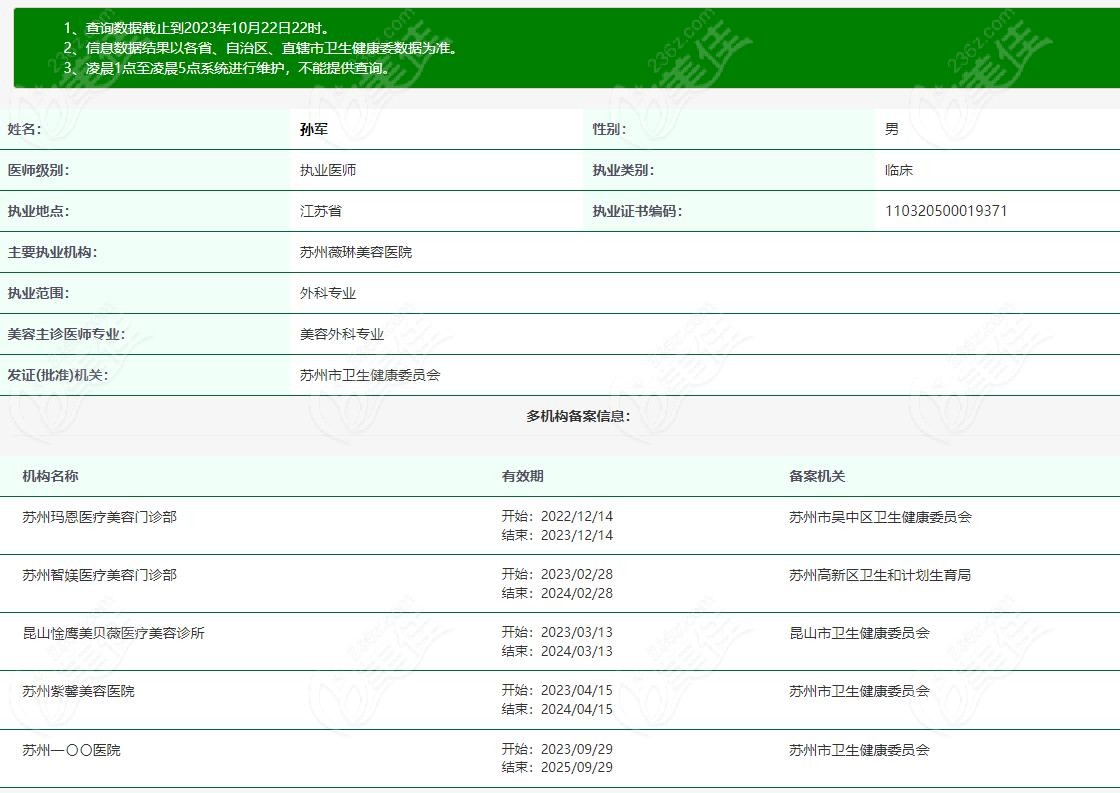Viewport: 1120px width, 793px height.
Task: Click start date 2023/03/13
Action: (x=576, y=632)
